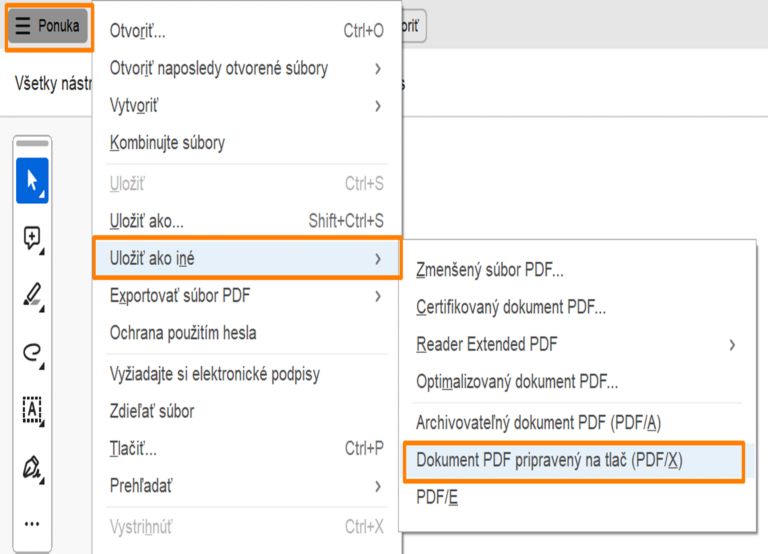768x554 pixels.
Task: Click the Ponuka hamburger menu button
Action: point(47,26)
